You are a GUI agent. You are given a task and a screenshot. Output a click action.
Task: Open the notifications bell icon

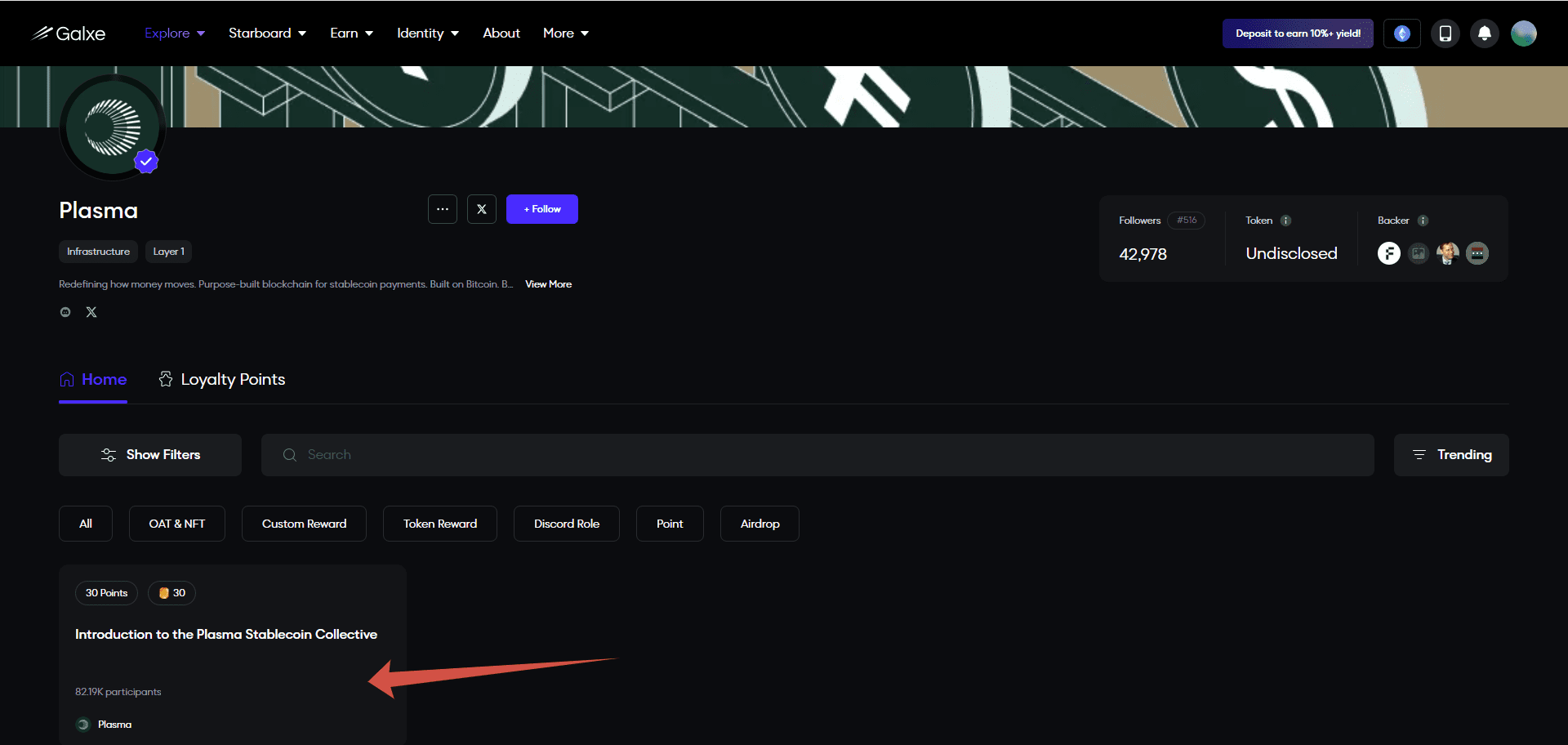[x=1484, y=33]
